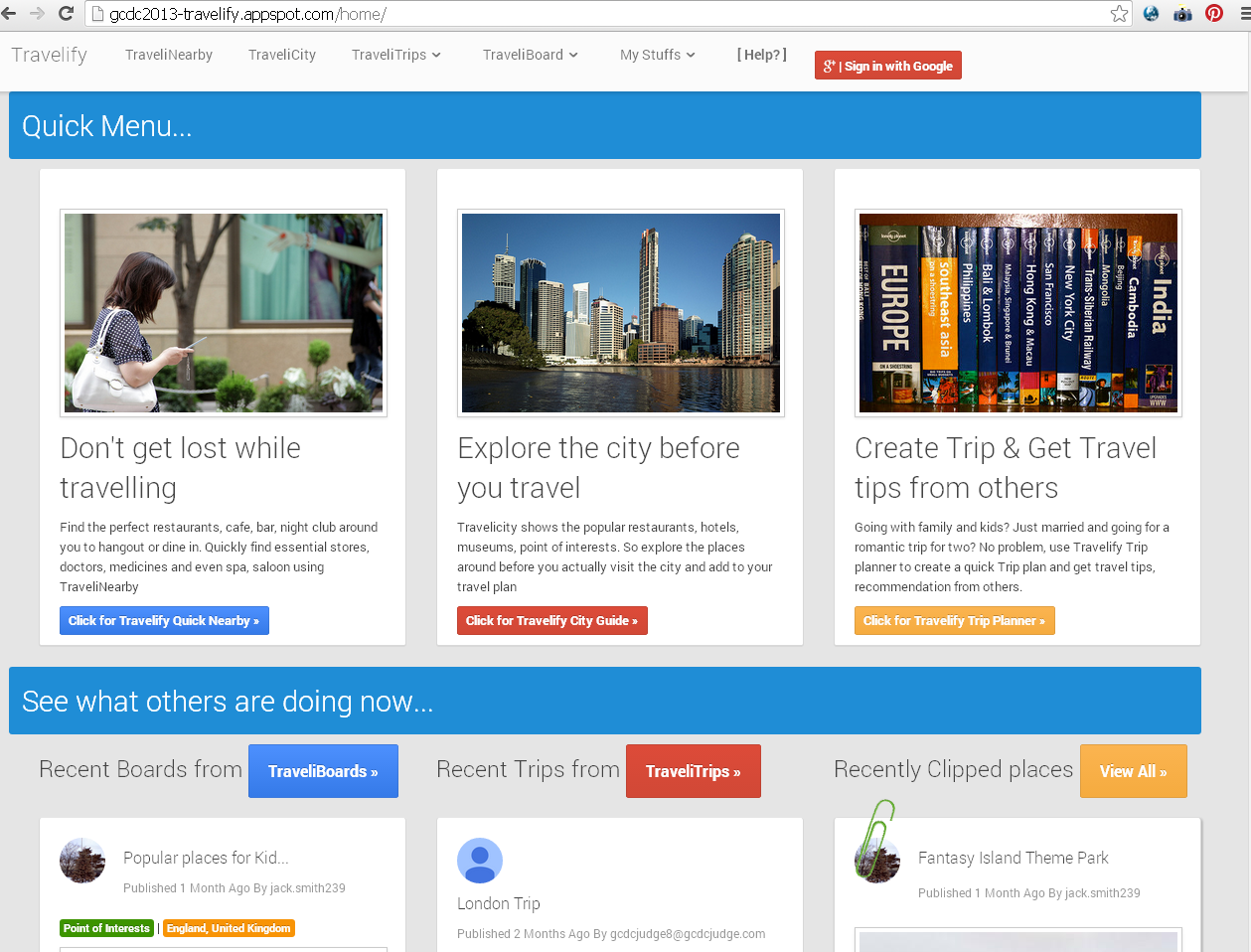Viewport: 1251px width, 952px height.
Task: Open the globe extension icon
Action: (1151, 13)
